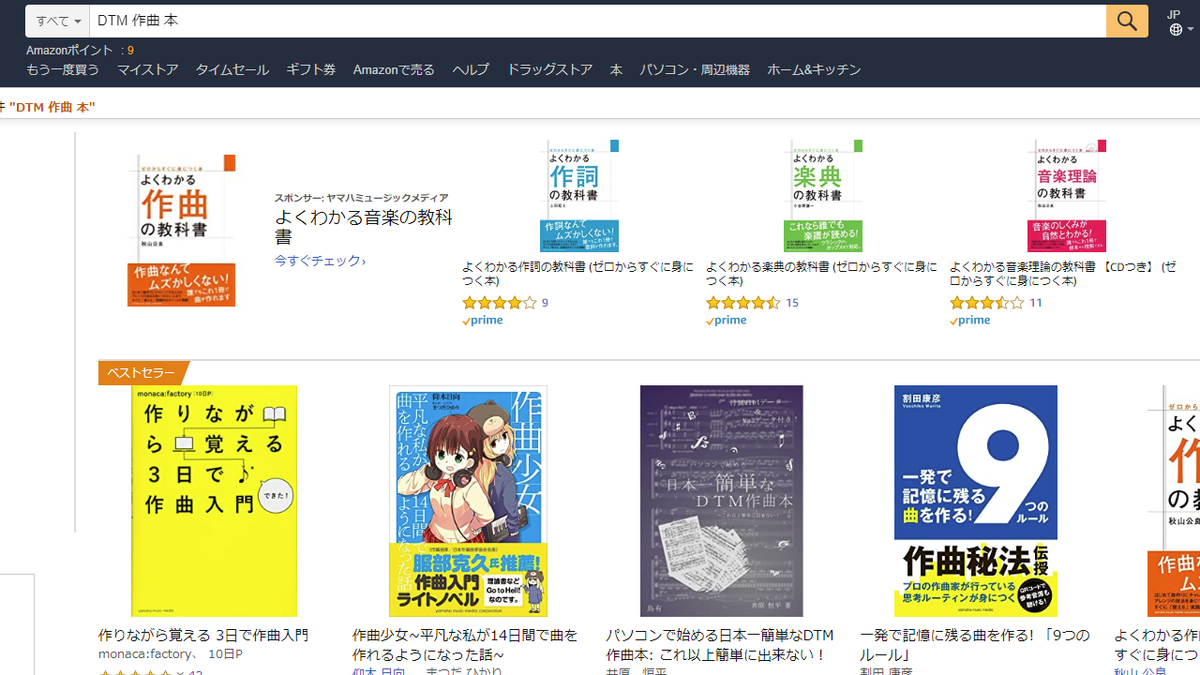Viewport: 1200px width, 675px height.
Task: Click the 一発で記憶に残る曲を作る title link
Action: (975, 644)
